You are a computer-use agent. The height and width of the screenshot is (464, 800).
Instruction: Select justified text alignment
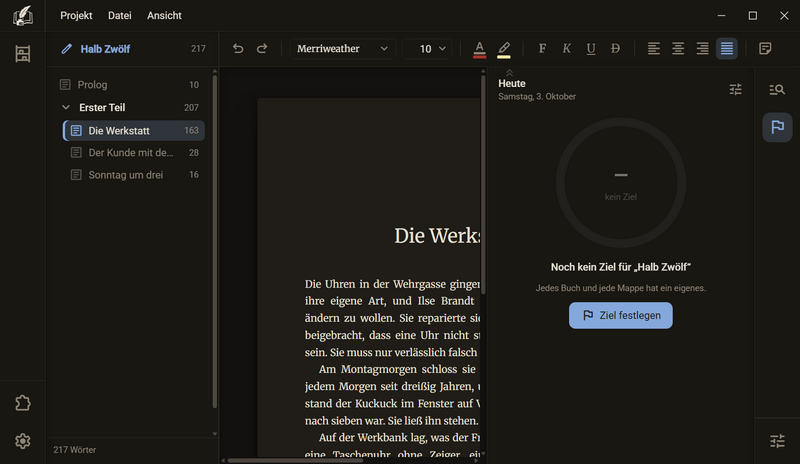tap(727, 48)
